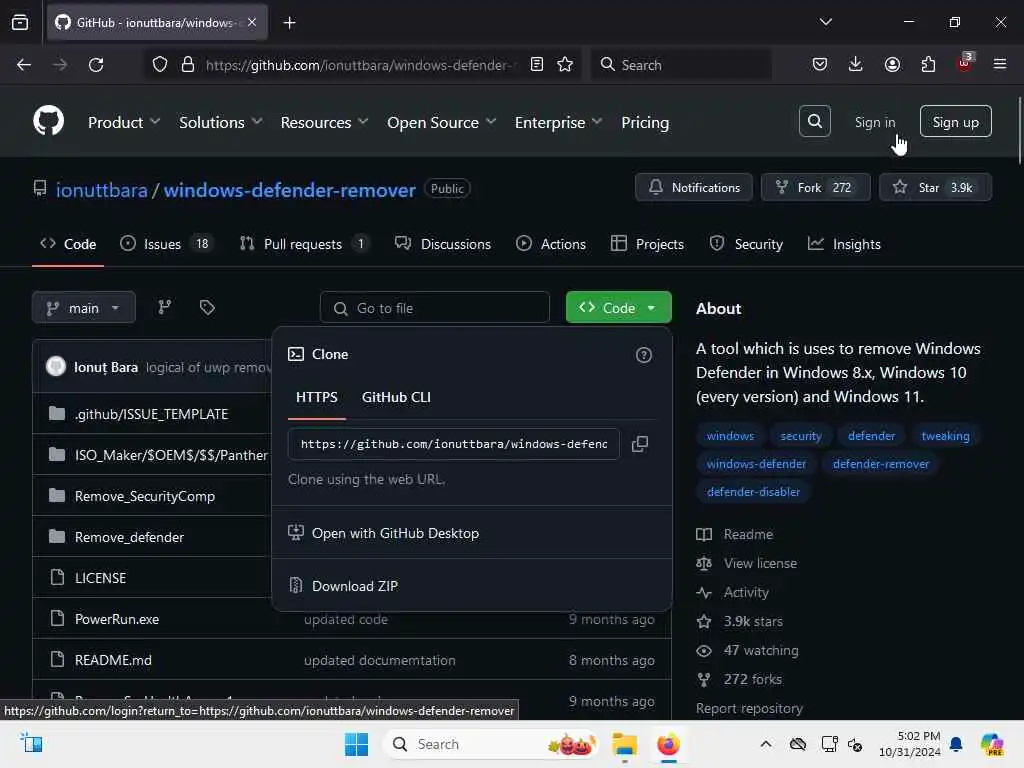Open the Security tab
This screenshot has height=768, width=1024.
[x=746, y=244]
